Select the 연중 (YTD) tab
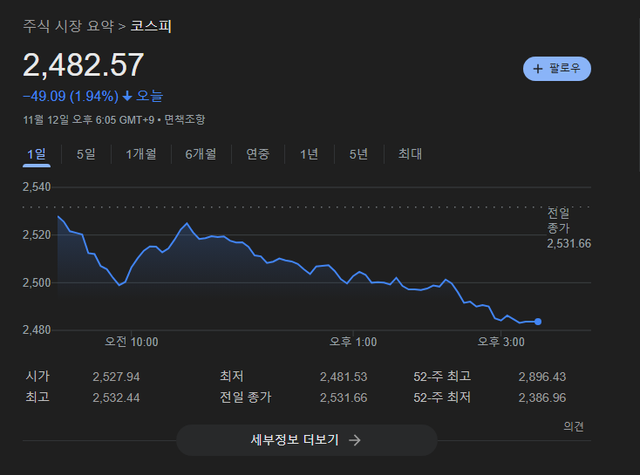The width and height of the screenshot is (640, 475). pyautogui.click(x=258, y=154)
